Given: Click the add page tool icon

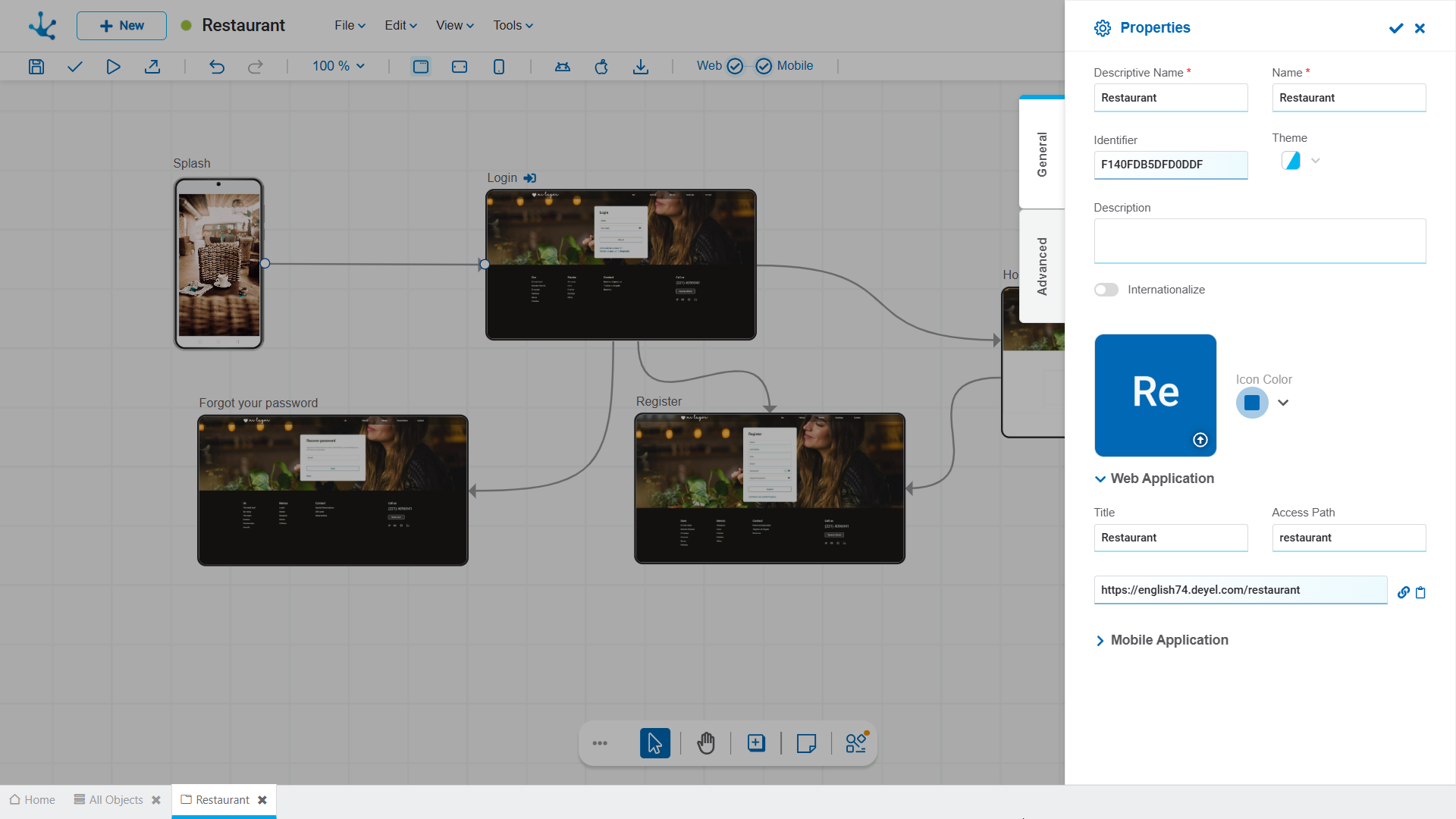Looking at the screenshot, I should click(x=756, y=743).
